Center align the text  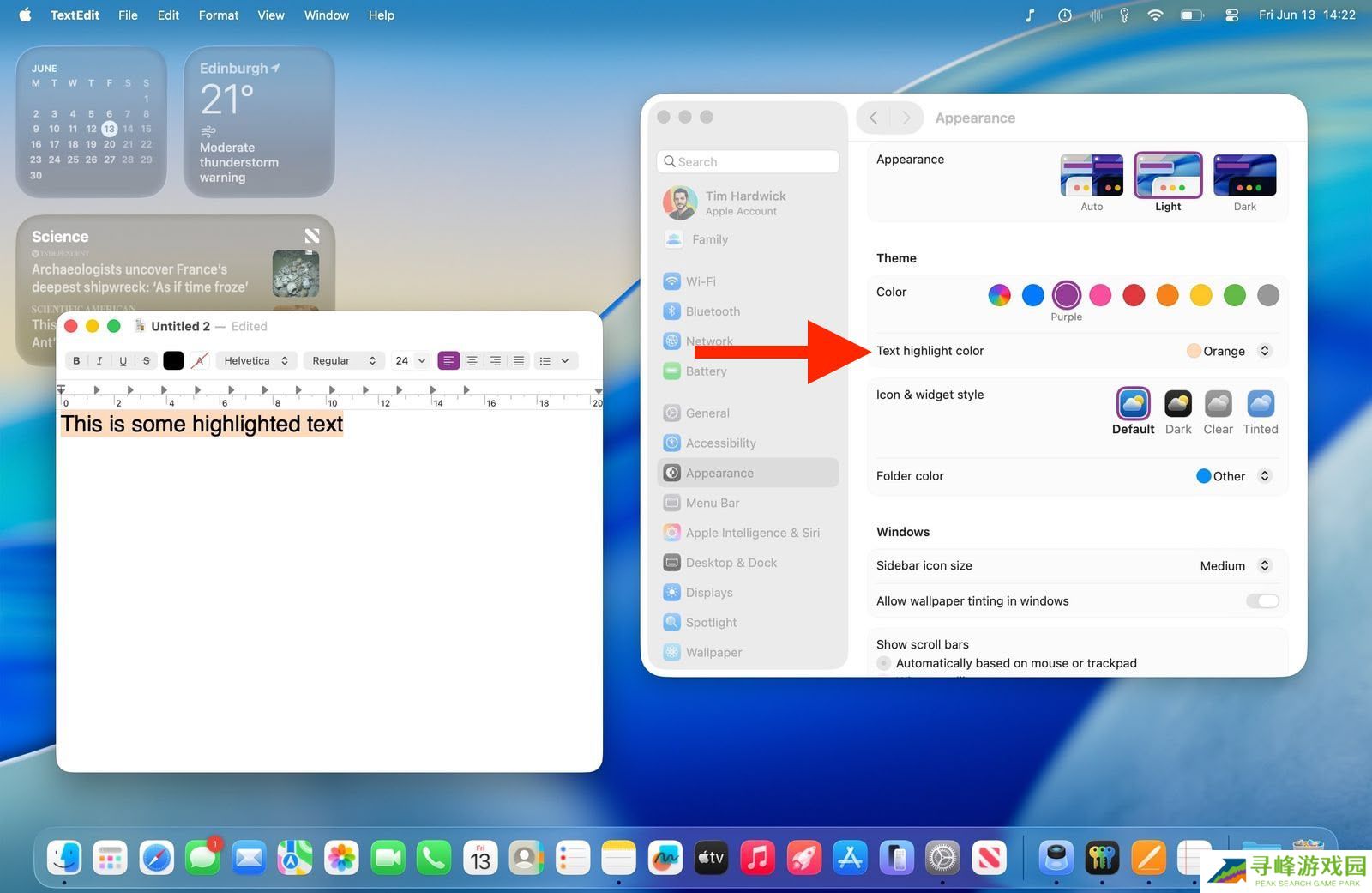click(x=472, y=361)
